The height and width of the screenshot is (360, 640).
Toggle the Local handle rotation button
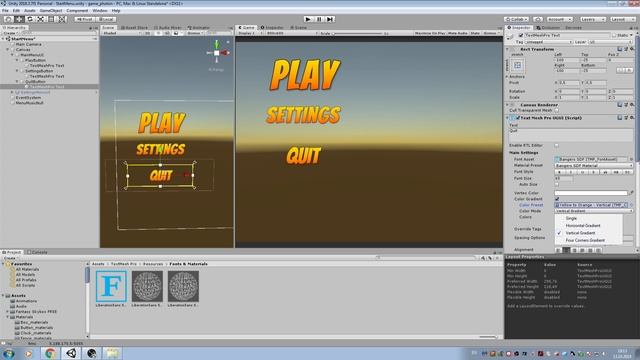tap(106, 19)
